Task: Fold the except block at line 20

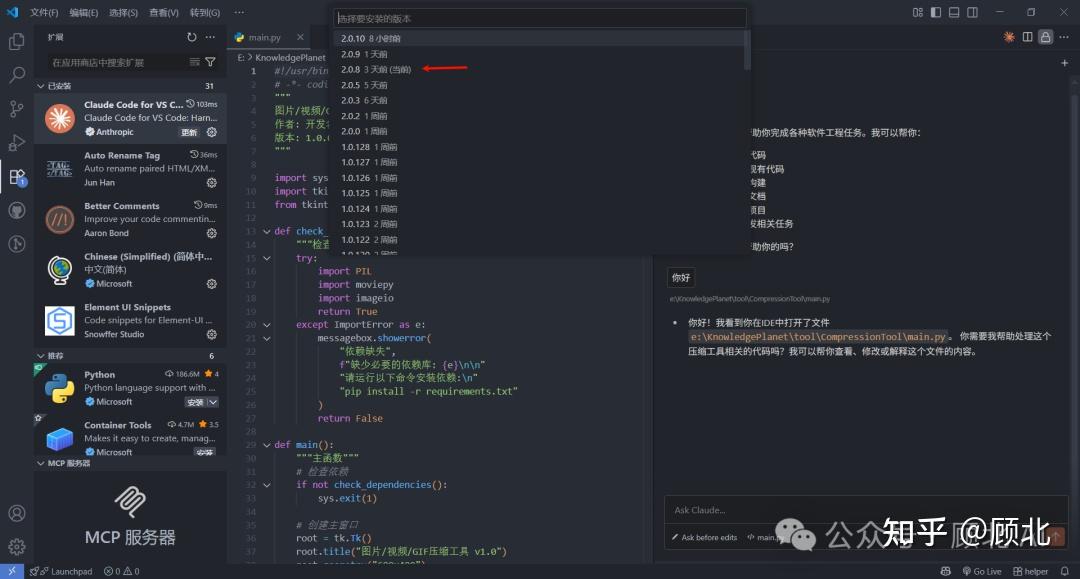Action: pos(267,325)
